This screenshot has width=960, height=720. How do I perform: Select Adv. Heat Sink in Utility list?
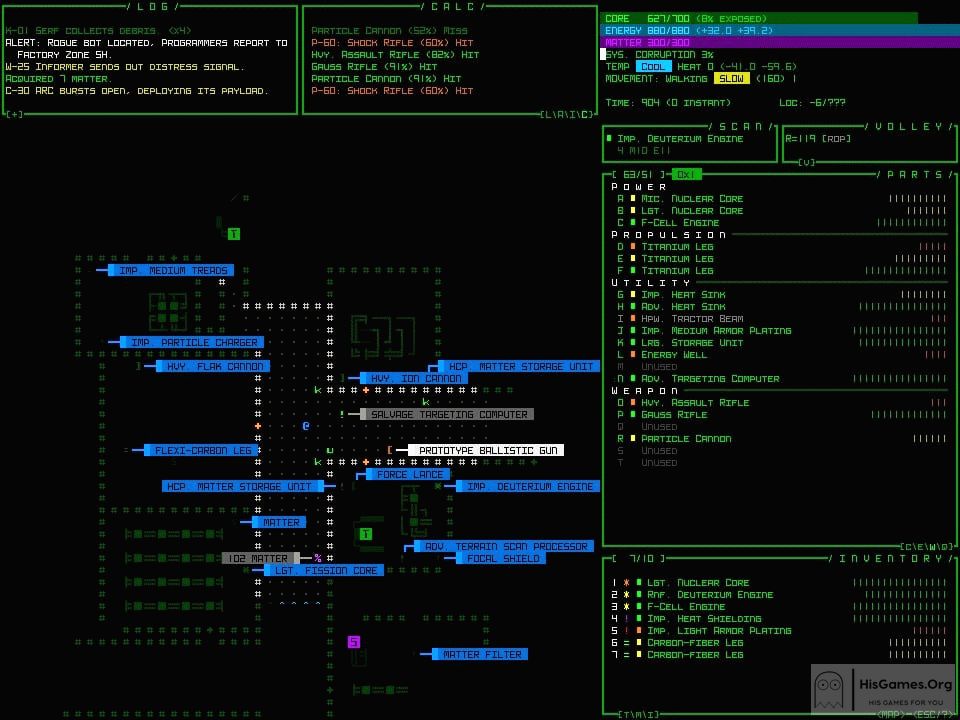[782, 306]
